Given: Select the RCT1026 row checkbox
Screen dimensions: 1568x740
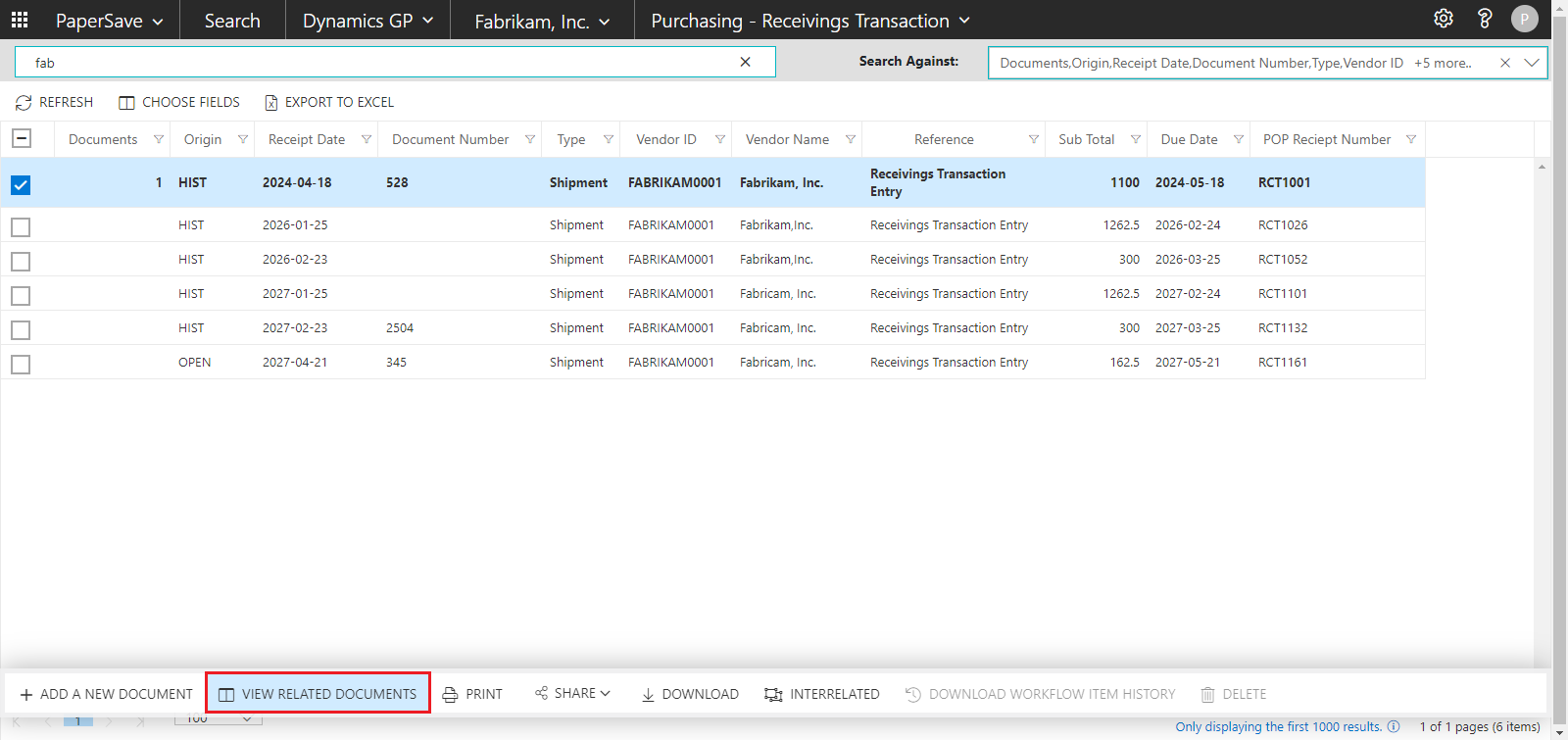Looking at the screenshot, I should 21,226.
